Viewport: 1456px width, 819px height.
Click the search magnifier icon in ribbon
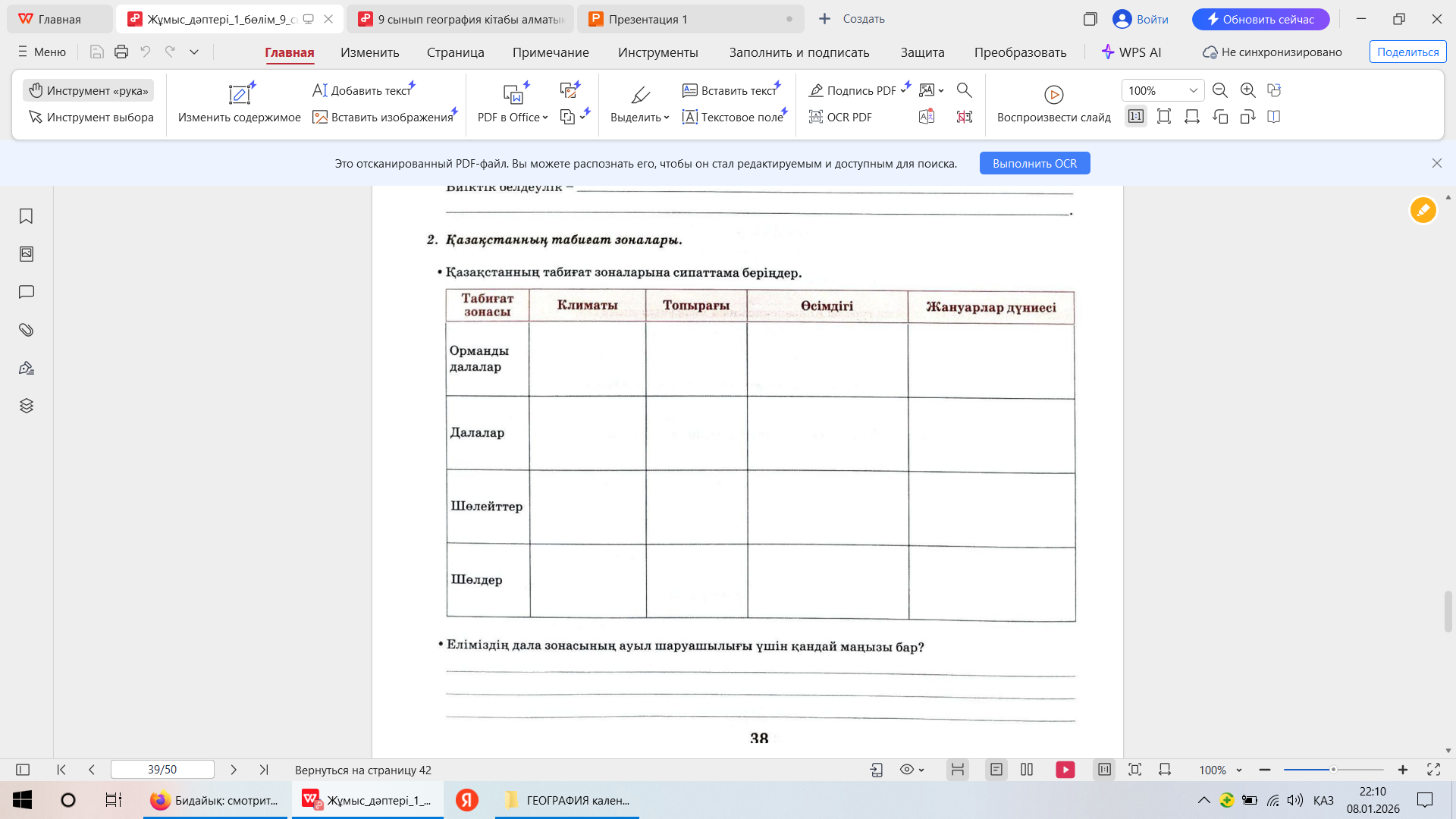[964, 90]
